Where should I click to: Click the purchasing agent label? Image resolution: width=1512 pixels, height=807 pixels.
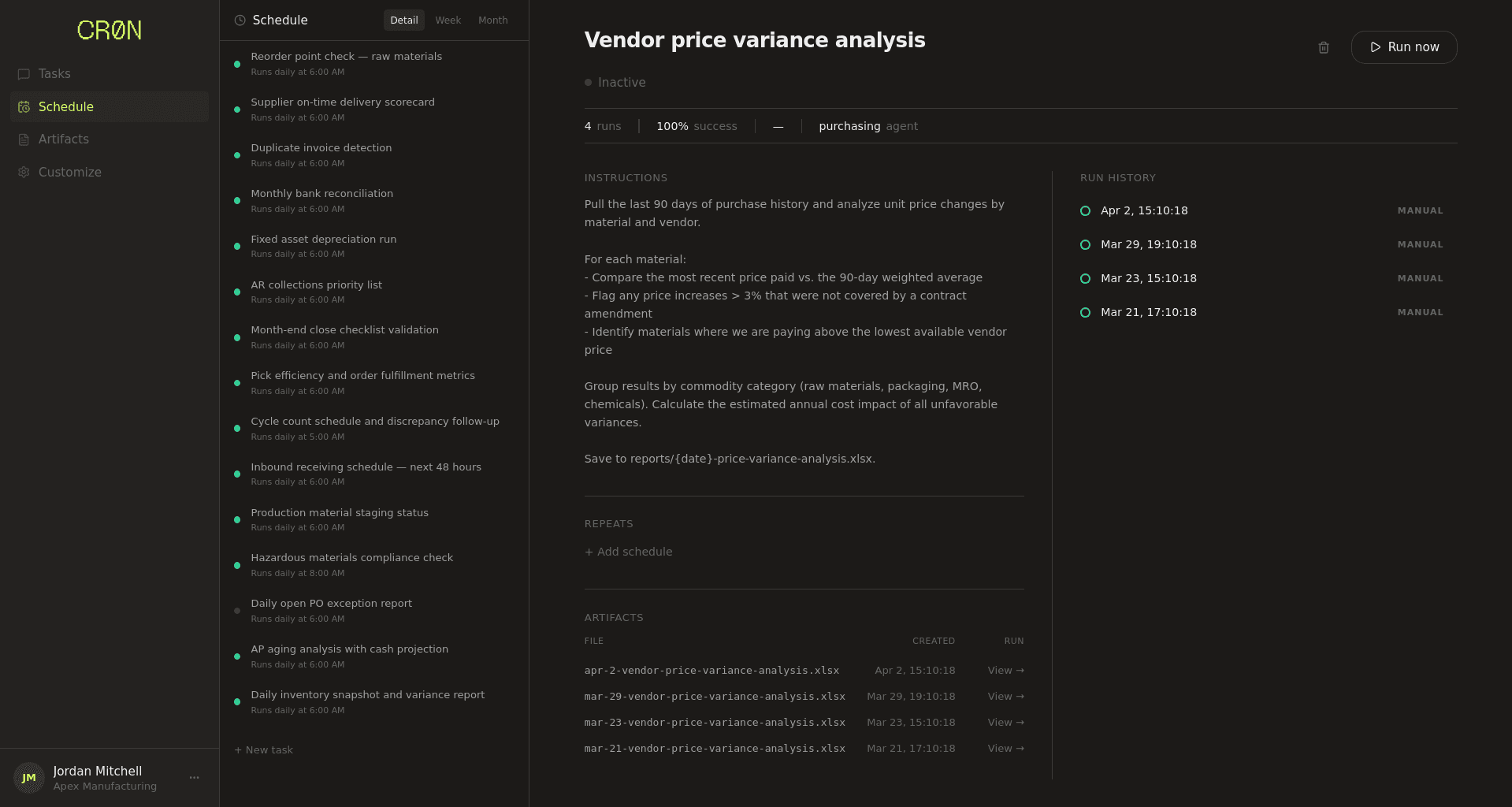868,126
